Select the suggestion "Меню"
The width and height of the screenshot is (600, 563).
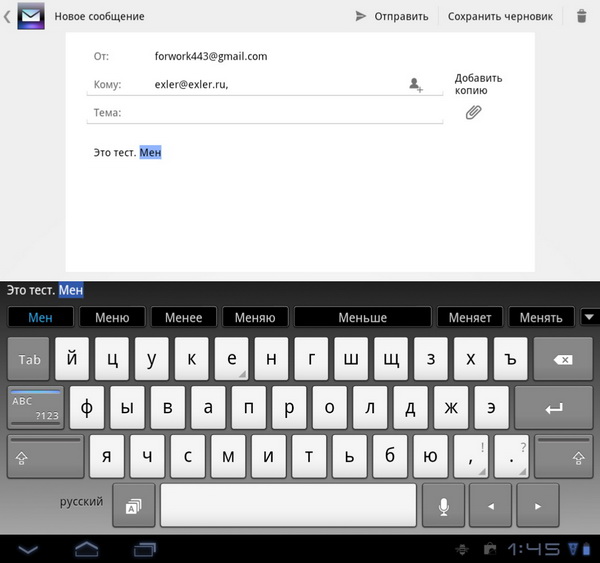pos(112,318)
